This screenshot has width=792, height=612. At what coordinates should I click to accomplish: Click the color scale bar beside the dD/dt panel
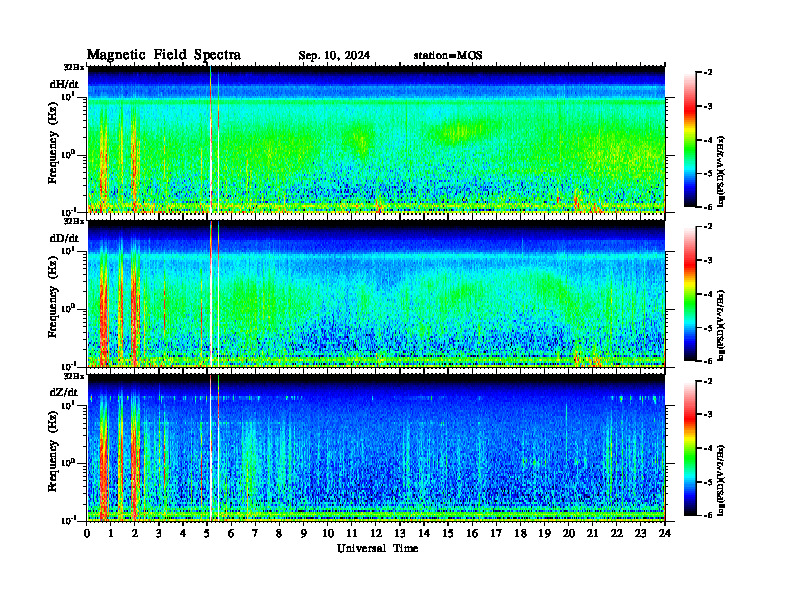pyautogui.click(x=690, y=294)
